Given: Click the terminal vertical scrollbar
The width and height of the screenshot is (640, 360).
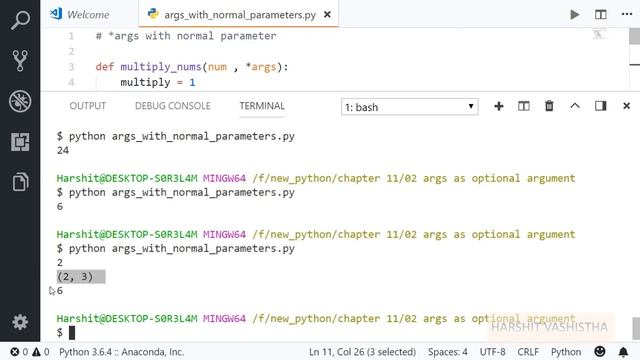Looking at the screenshot, I should click(x=636, y=328).
